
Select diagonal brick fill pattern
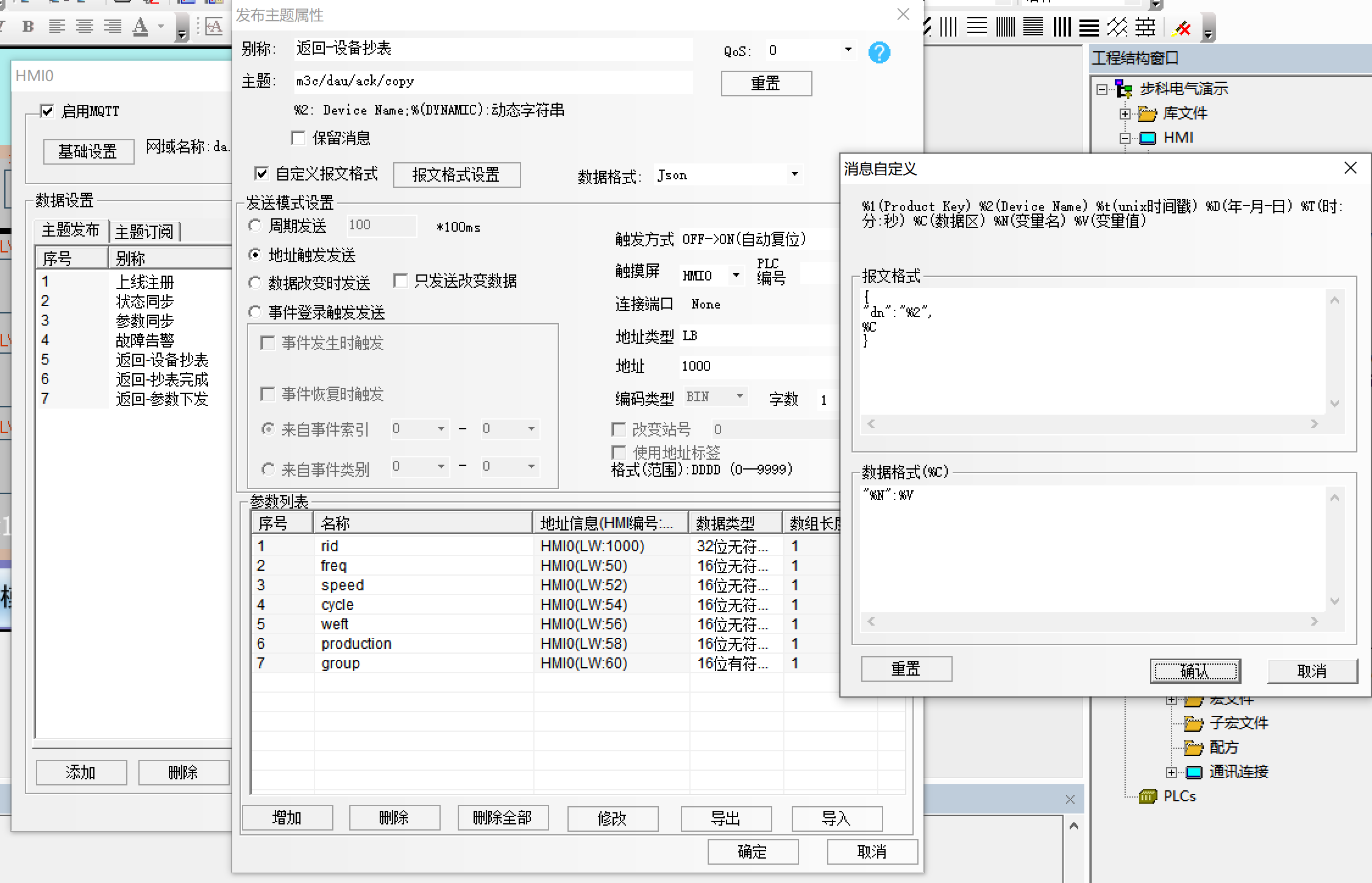tap(1117, 27)
